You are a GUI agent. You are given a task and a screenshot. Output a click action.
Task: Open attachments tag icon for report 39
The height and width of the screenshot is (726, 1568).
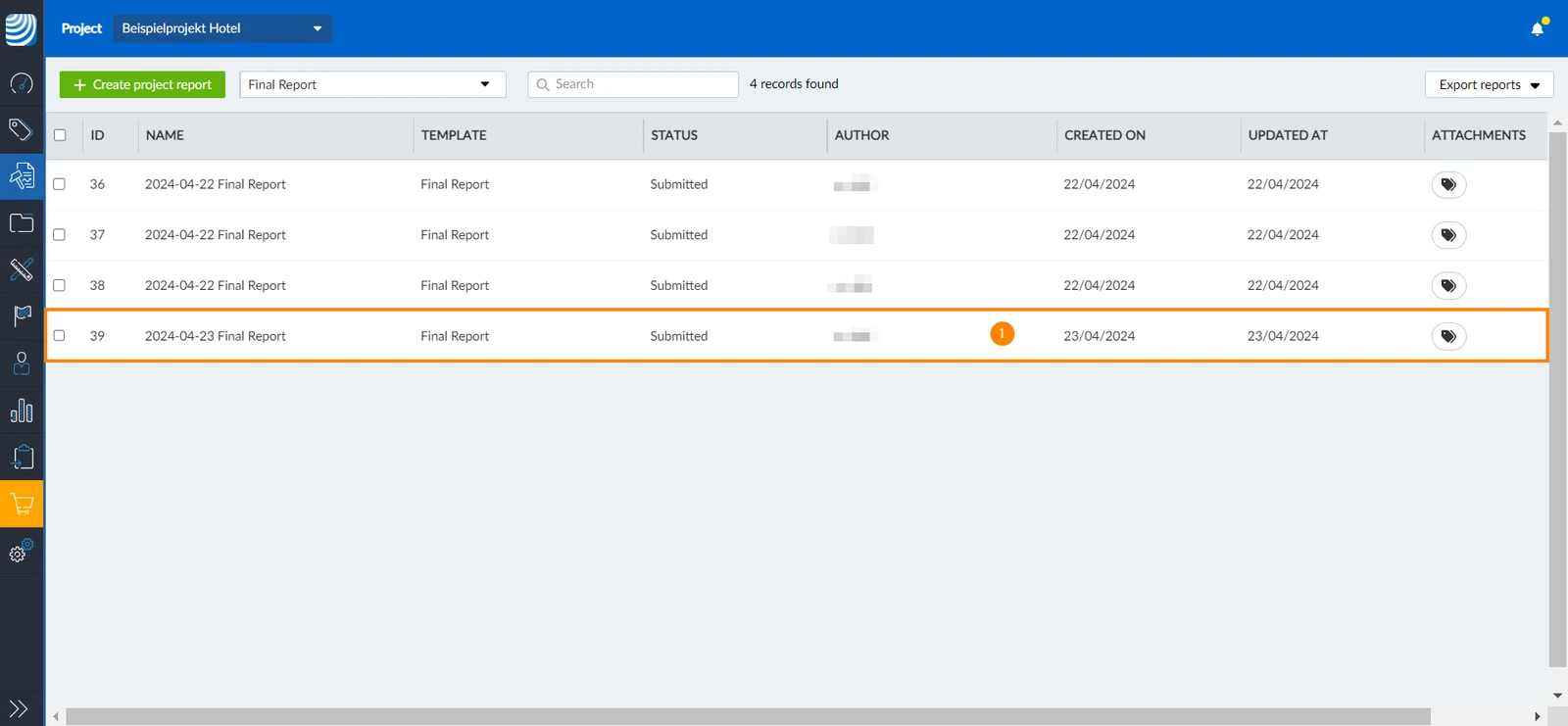point(1448,336)
